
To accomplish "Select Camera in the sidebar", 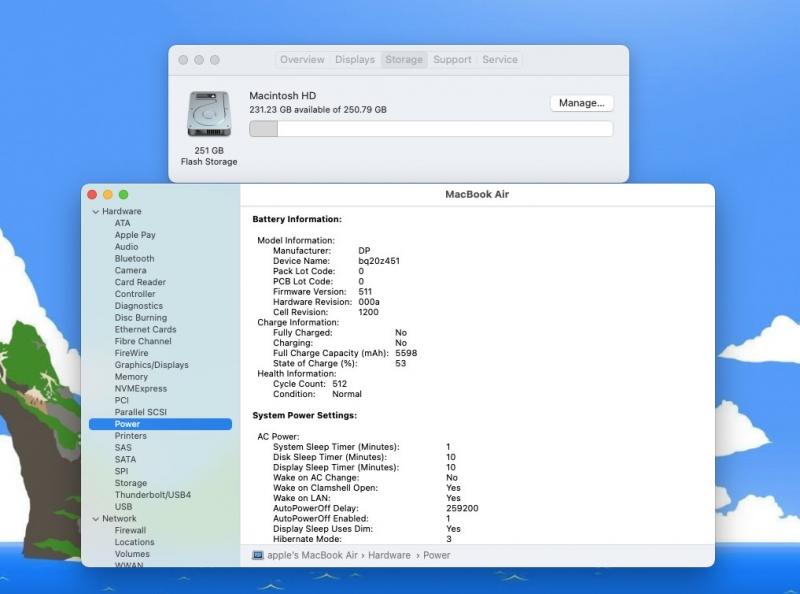I will [130, 270].
